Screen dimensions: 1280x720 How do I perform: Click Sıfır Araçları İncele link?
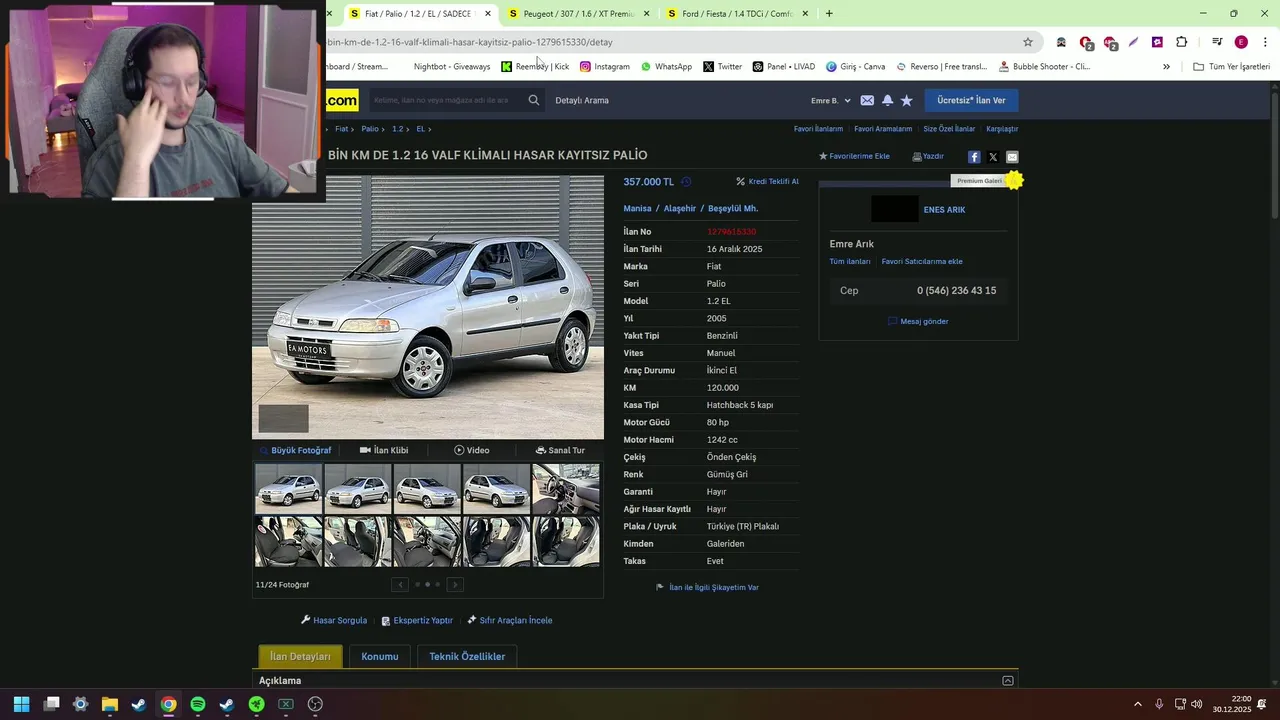point(510,620)
